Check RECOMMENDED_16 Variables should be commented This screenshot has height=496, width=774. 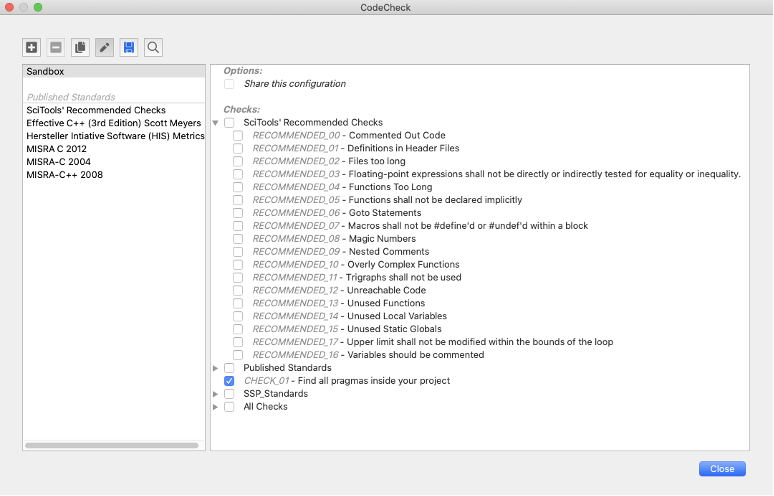pyautogui.click(x=238, y=355)
